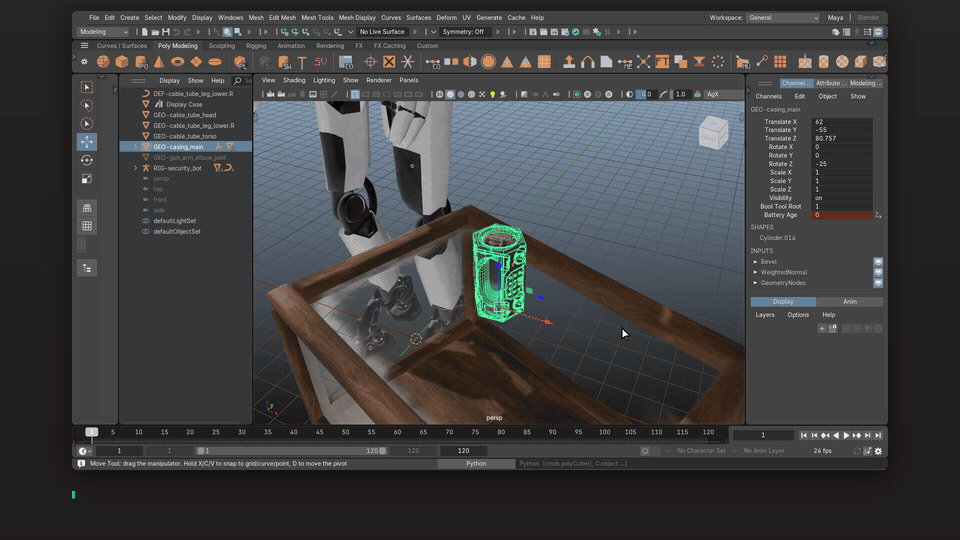Click the Battery Age value field
This screenshot has width=960, height=540.
(x=842, y=215)
